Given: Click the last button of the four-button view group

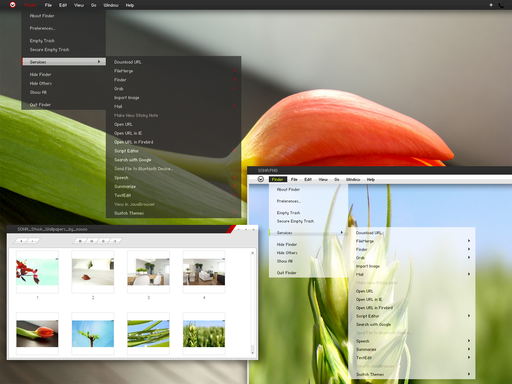Looking at the screenshot, I should (115, 241).
